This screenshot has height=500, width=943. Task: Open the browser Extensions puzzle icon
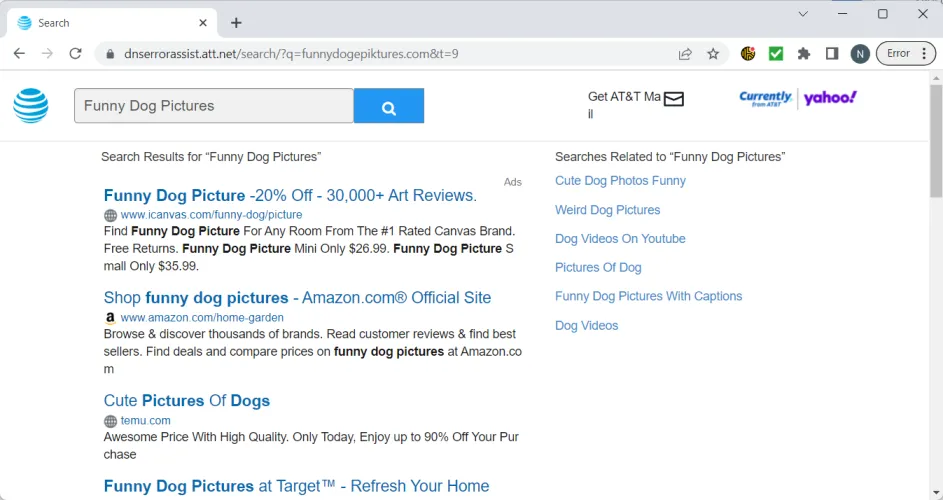[x=803, y=54]
